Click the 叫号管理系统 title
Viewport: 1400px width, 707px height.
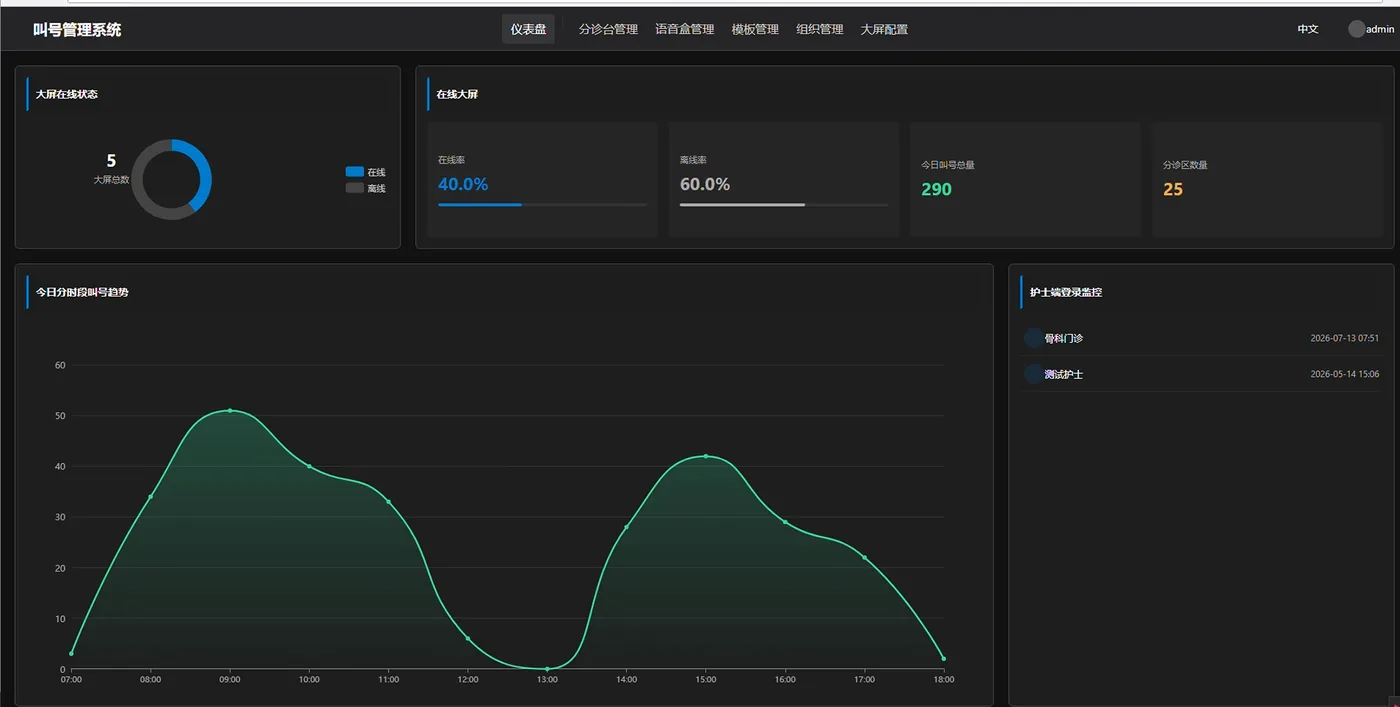77,30
